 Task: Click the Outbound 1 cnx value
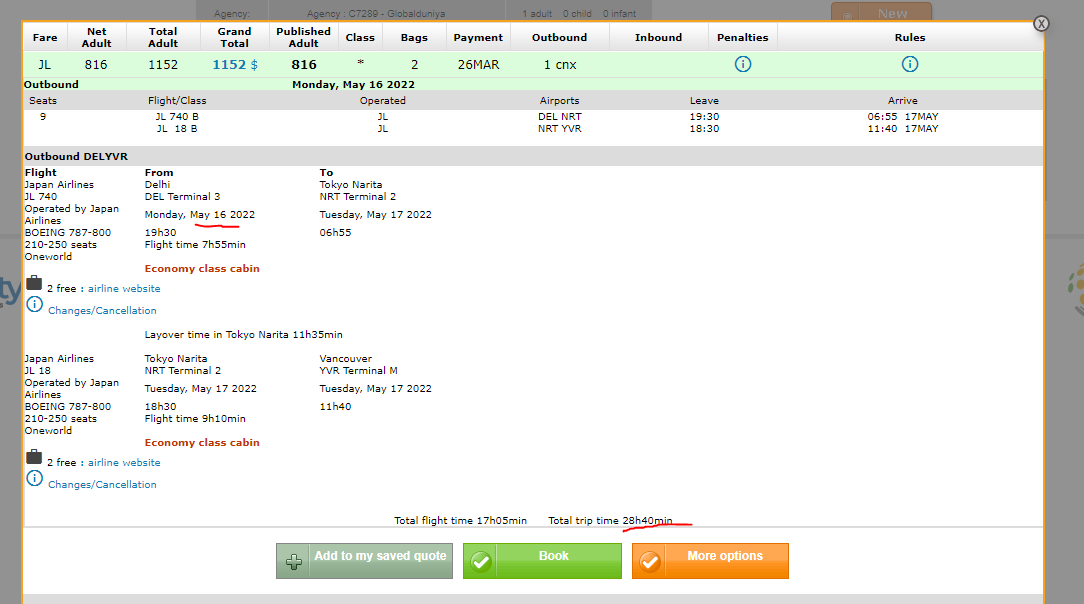pos(559,65)
